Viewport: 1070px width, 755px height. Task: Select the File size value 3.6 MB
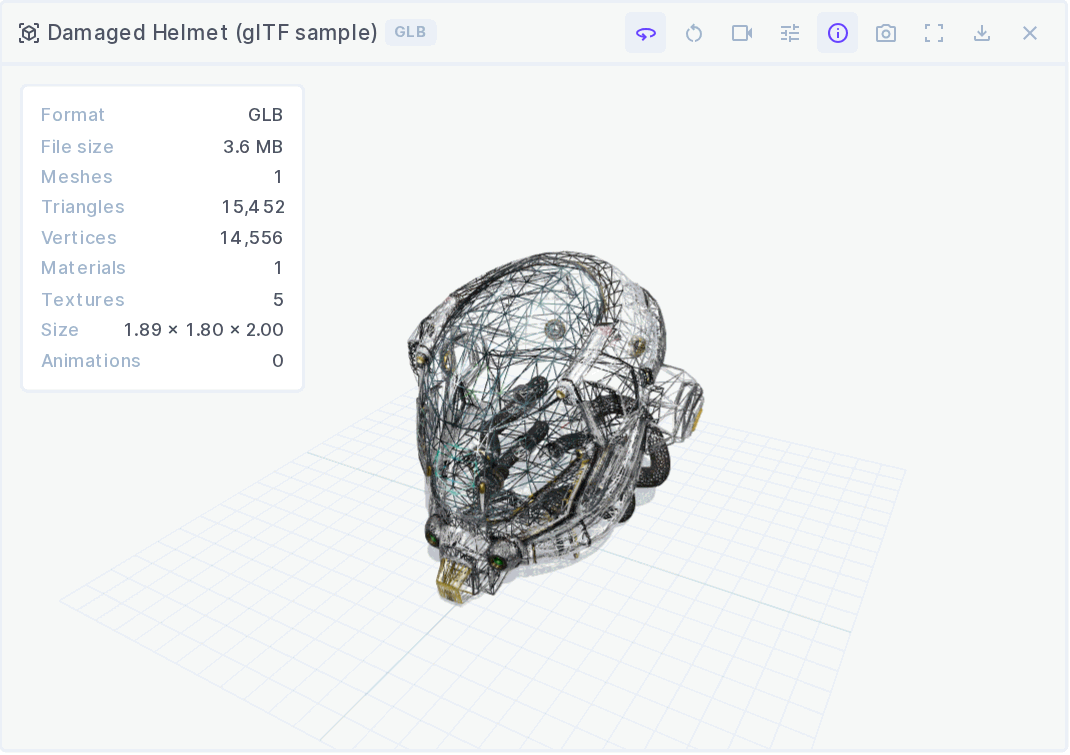click(x=252, y=147)
